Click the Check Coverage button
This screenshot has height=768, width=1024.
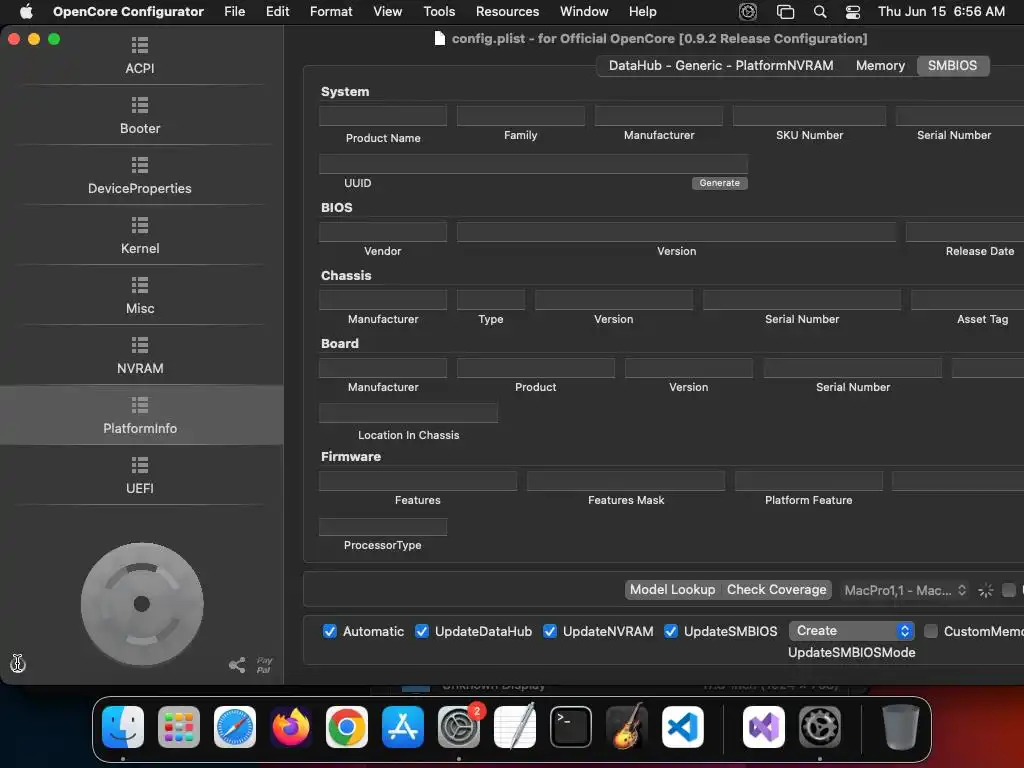pyautogui.click(x=776, y=590)
